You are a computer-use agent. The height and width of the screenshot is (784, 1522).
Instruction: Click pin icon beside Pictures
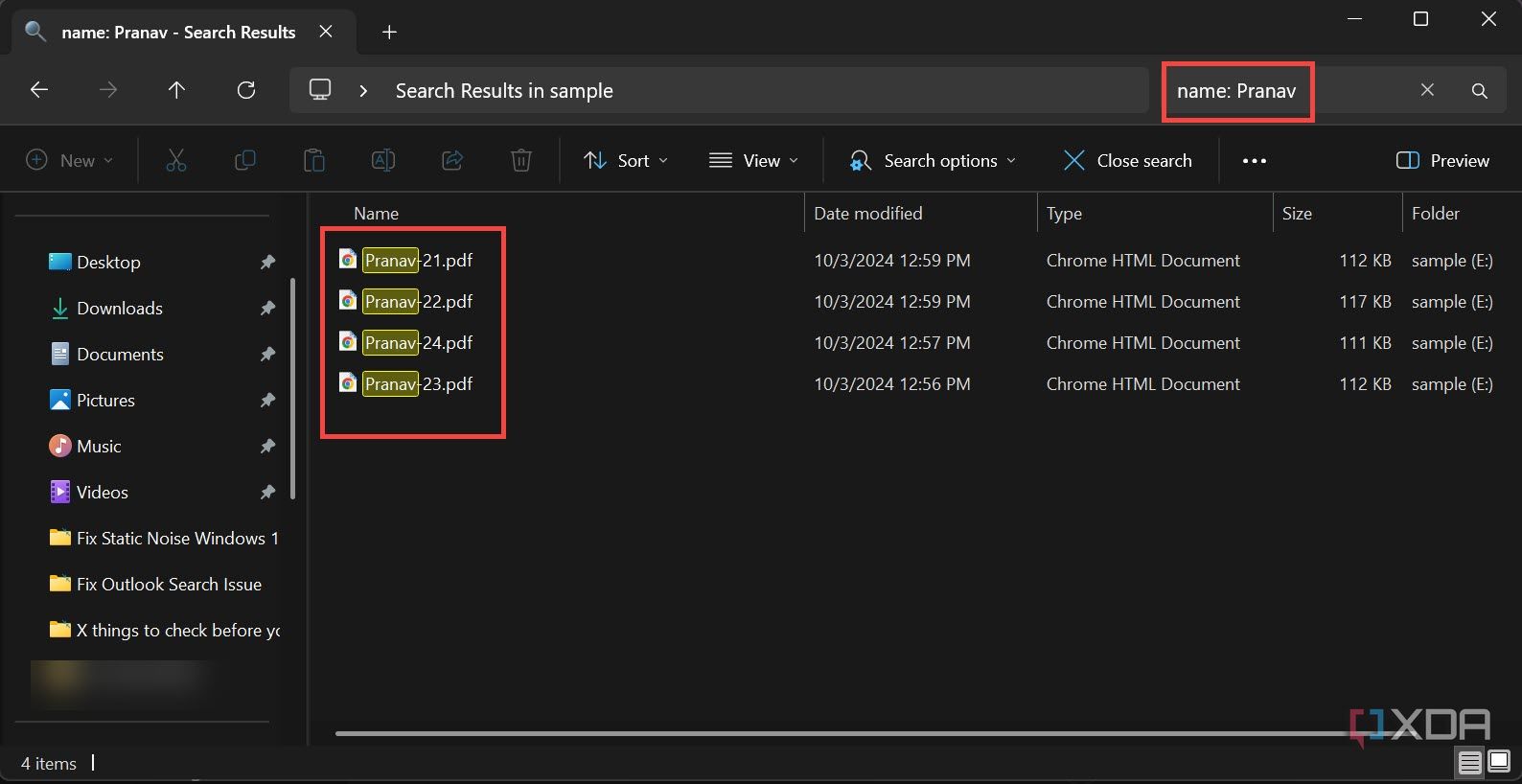tap(267, 401)
